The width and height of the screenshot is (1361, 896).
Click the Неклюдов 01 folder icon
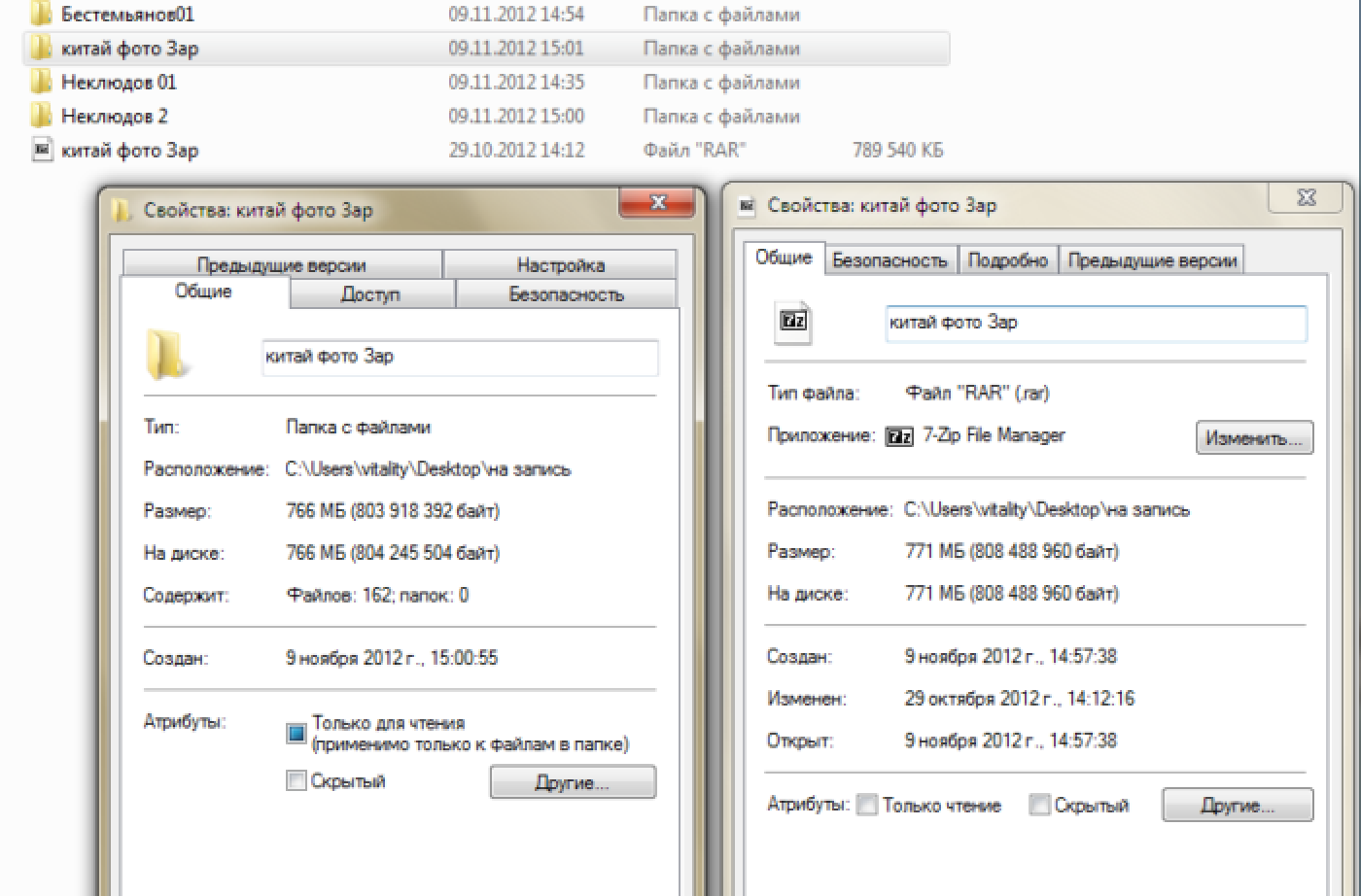point(41,82)
